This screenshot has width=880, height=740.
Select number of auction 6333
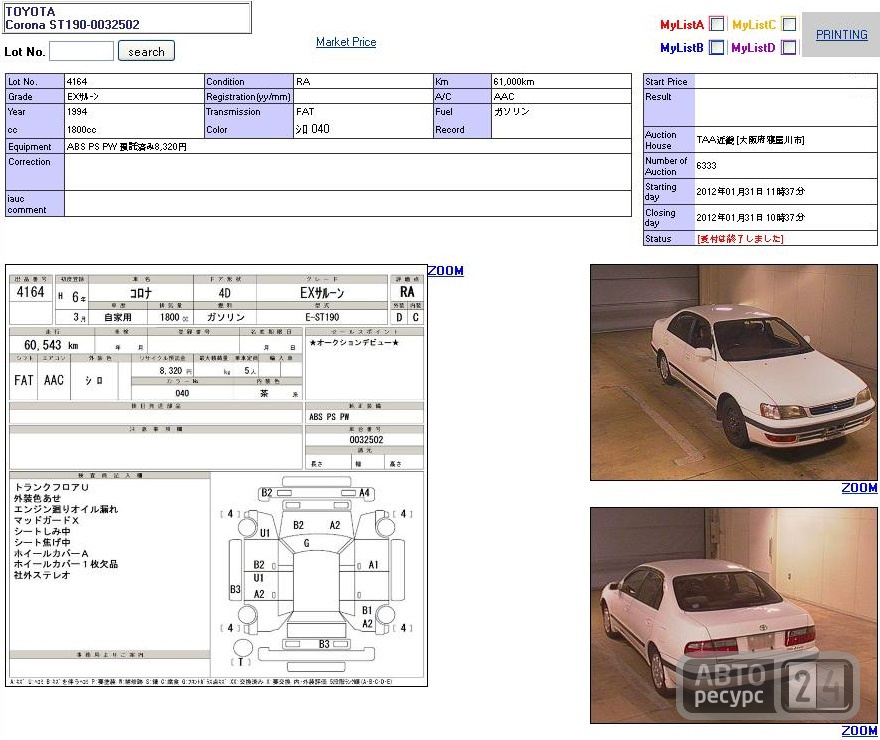pyautogui.click(x=706, y=166)
